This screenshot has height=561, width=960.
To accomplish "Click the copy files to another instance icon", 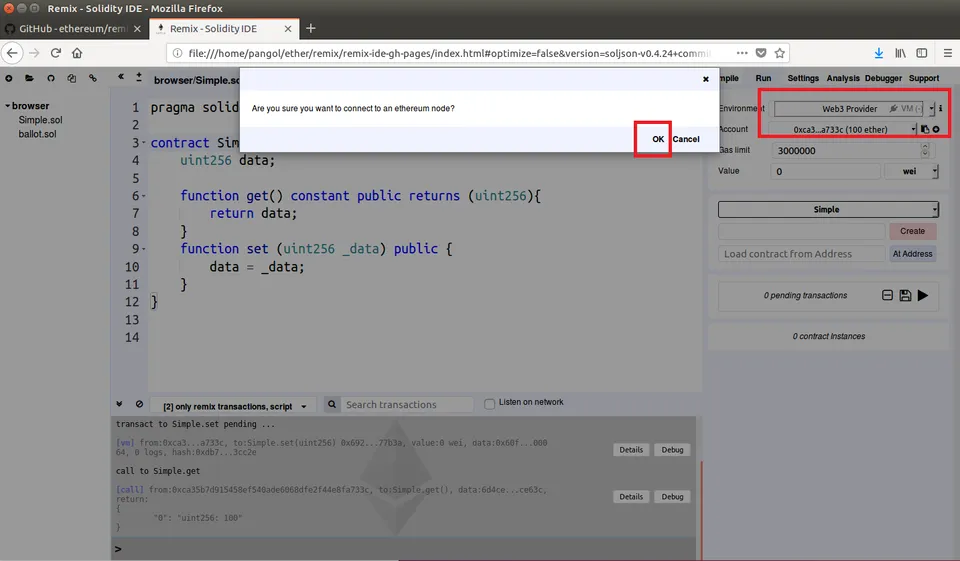I will 72,78.
